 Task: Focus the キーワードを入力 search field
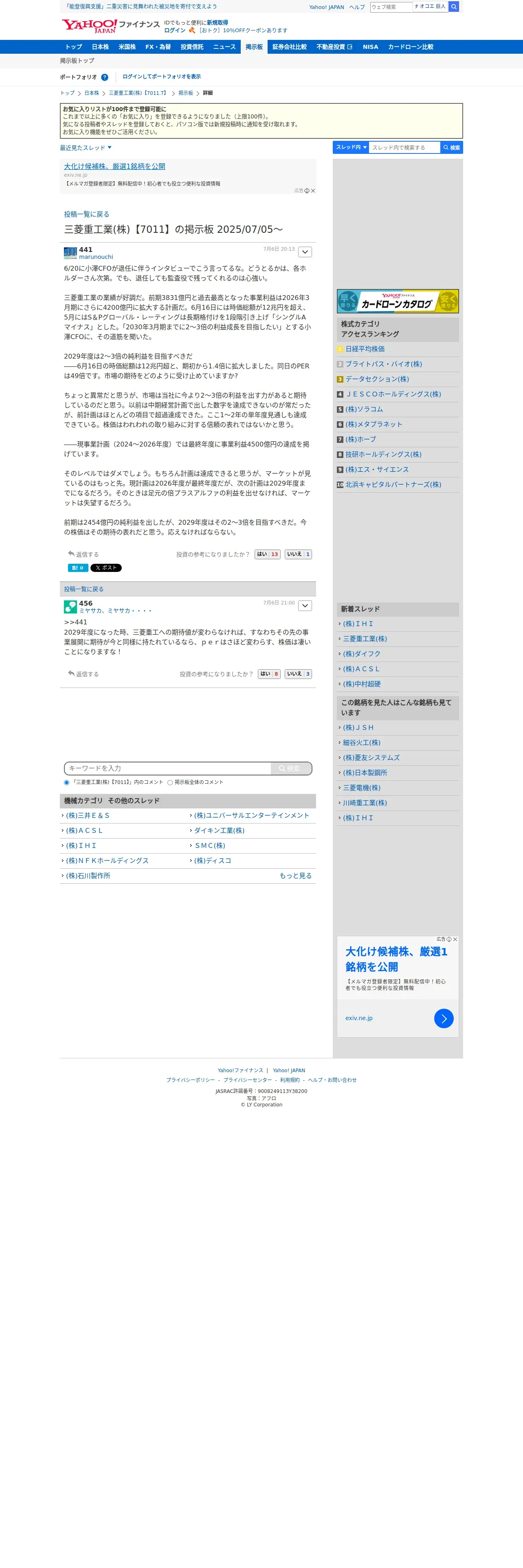tap(168, 768)
